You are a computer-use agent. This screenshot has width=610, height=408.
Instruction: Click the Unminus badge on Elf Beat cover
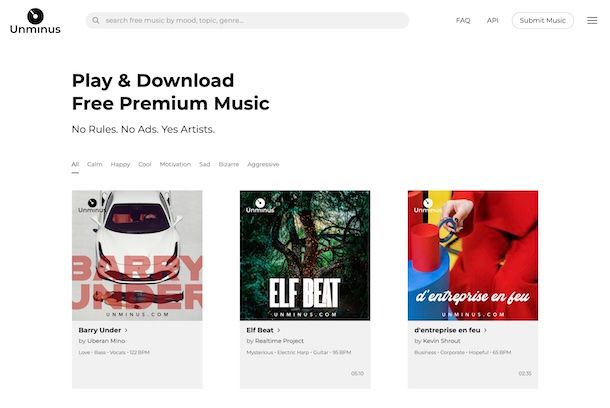pyautogui.click(x=260, y=205)
